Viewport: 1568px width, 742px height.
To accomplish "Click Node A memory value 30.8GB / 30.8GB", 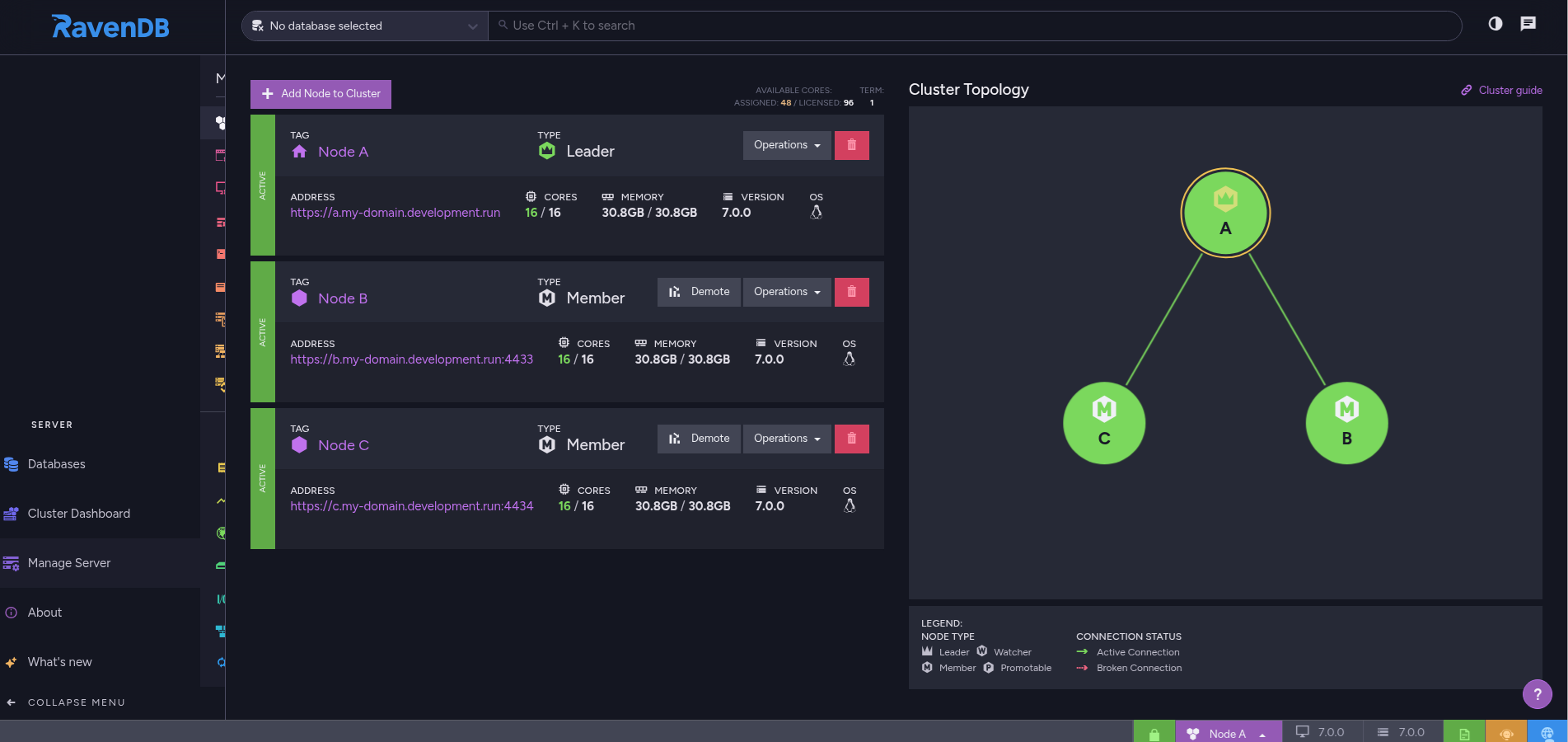I will [x=649, y=213].
